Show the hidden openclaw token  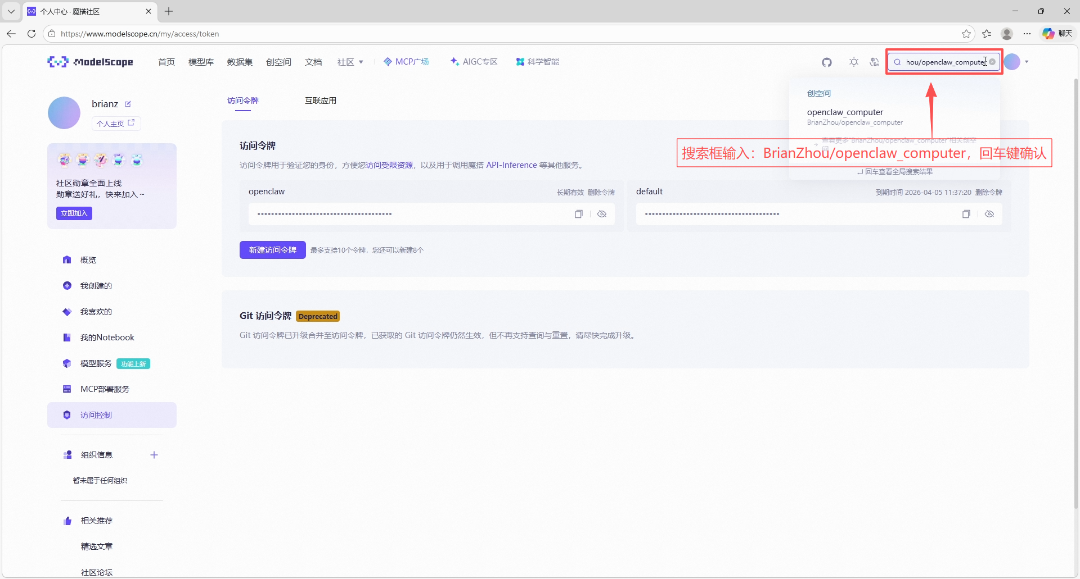(x=602, y=214)
